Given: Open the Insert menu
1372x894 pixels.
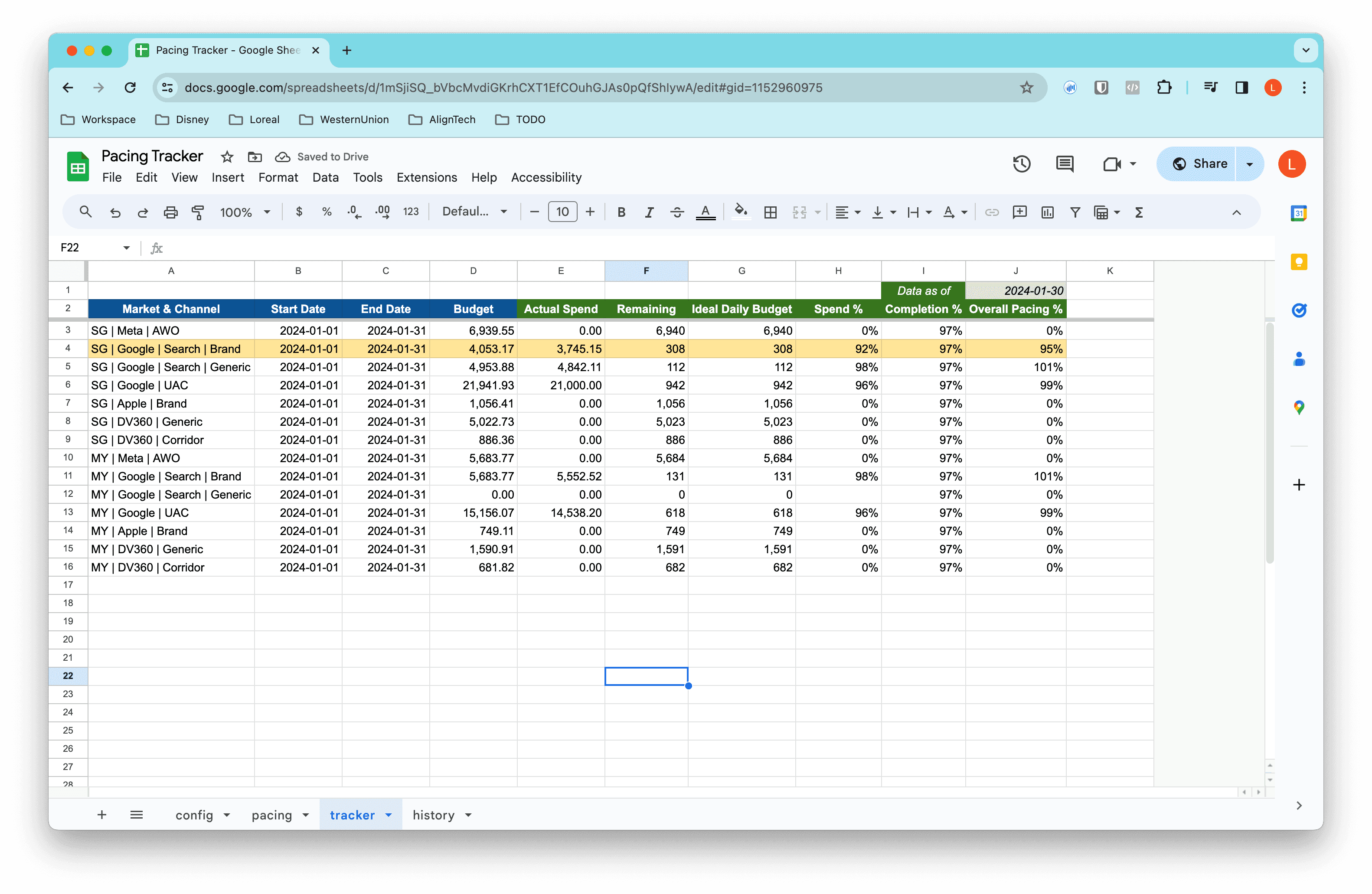Looking at the screenshot, I should pos(228,177).
